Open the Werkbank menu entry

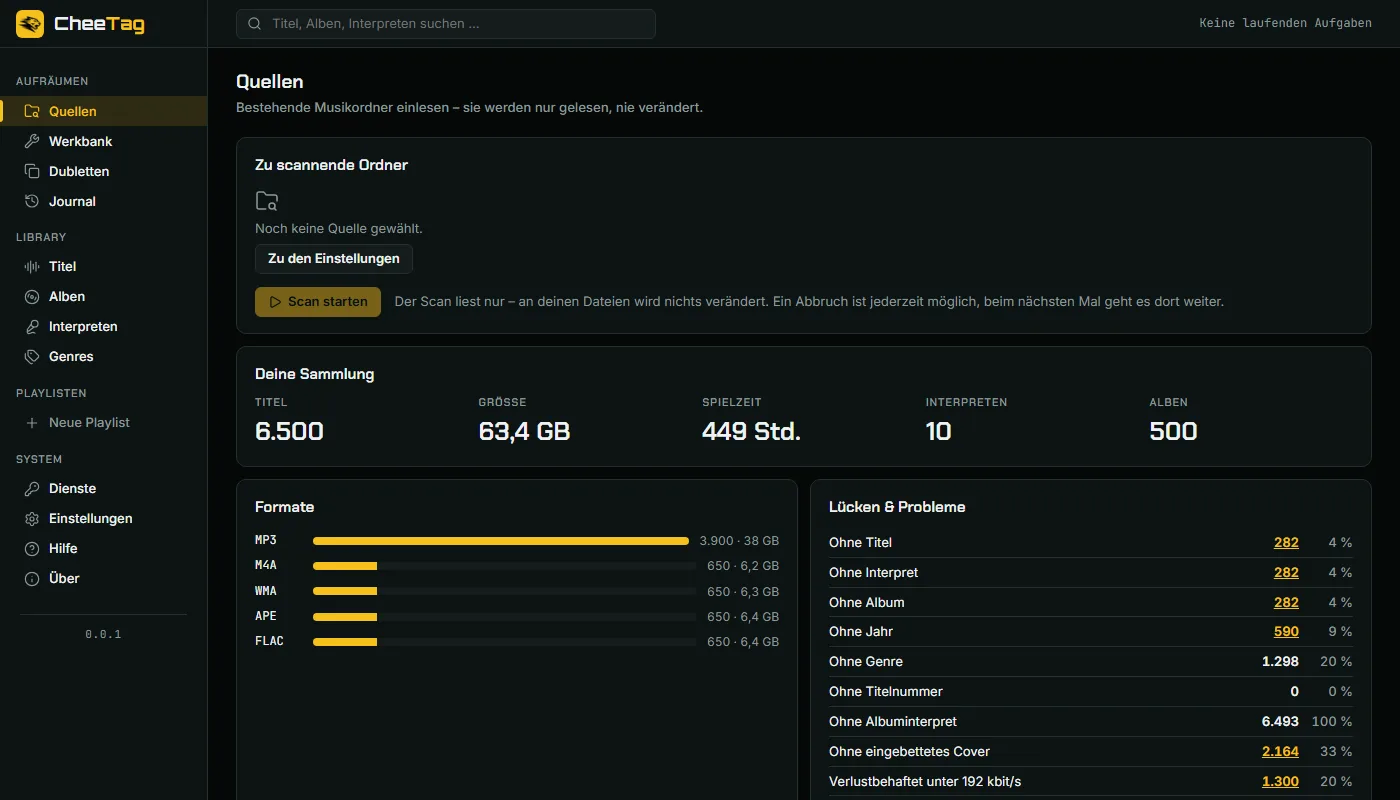pyautogui.click(x=104, y=141)
